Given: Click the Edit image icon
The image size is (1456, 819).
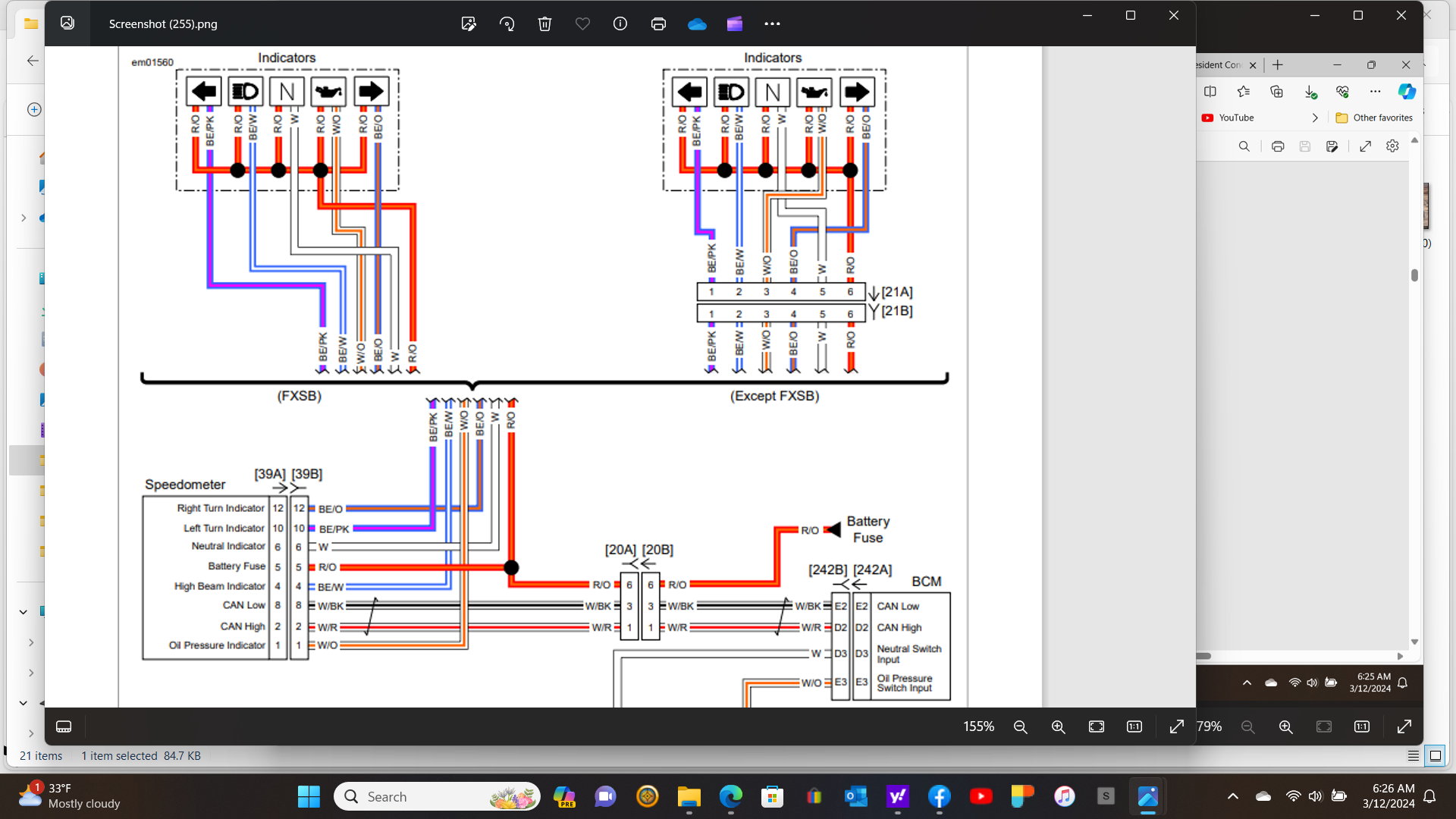Looking at the screenshot, I should [469, 24].
